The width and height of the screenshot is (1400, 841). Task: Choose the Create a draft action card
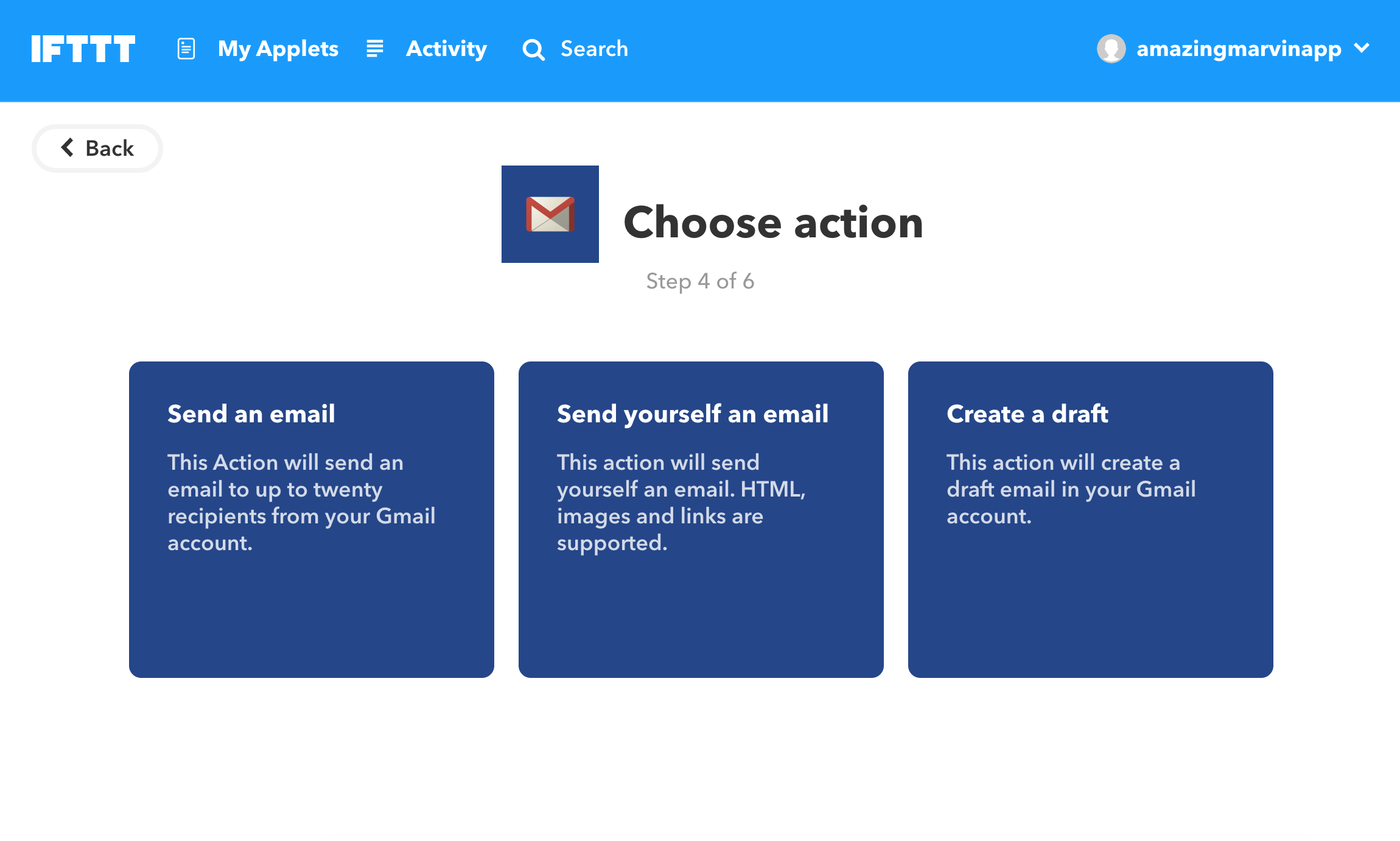[1091, 520]
